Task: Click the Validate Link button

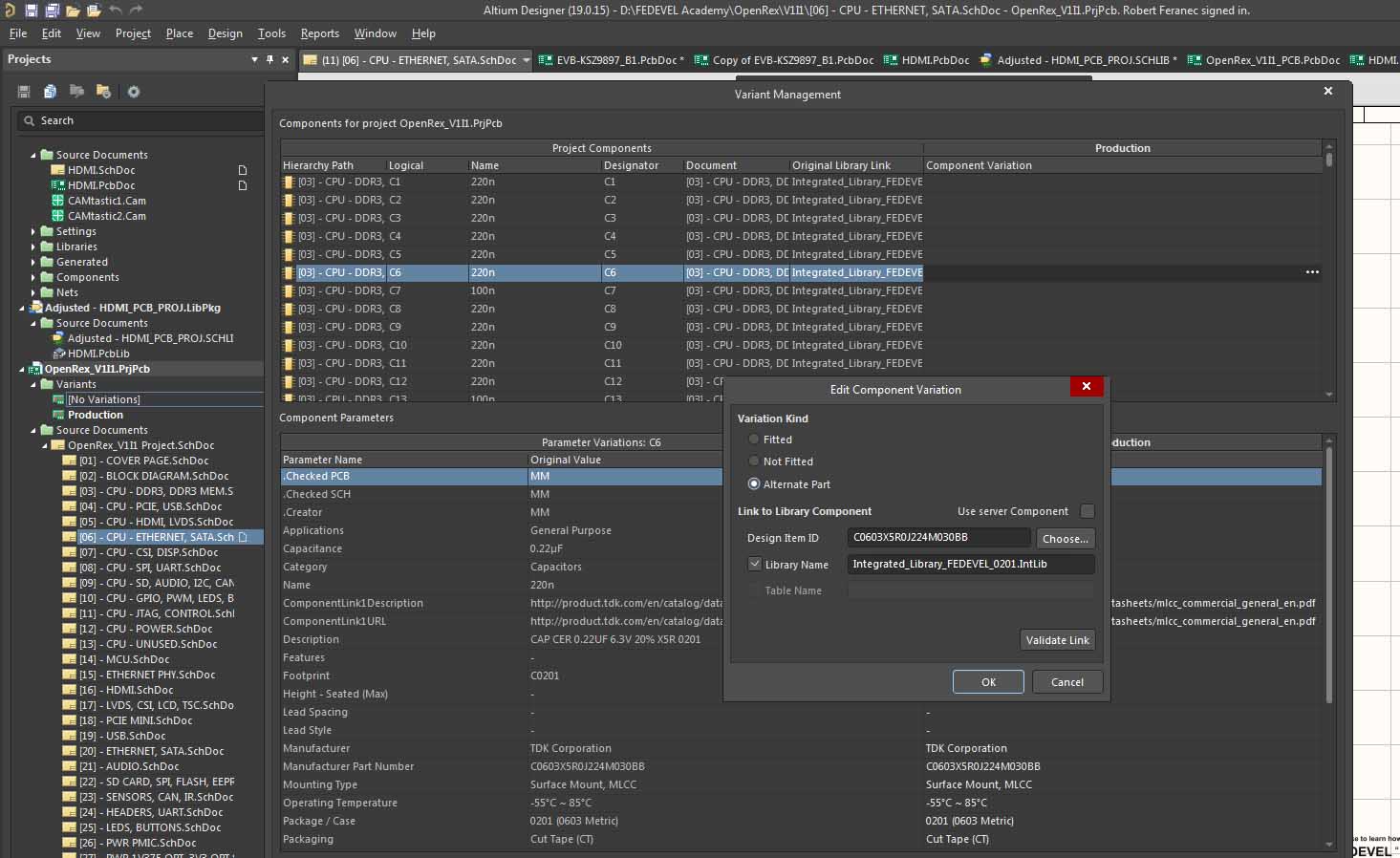Action: point(1057,640)
